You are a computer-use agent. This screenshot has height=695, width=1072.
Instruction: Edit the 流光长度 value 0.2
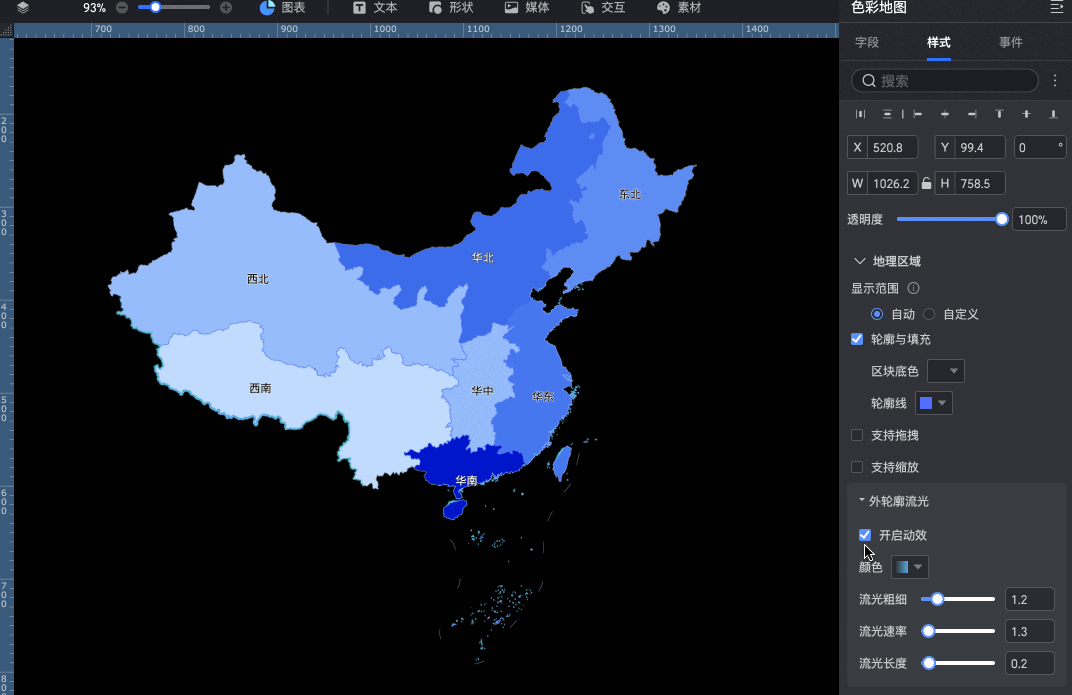point(1030,664)
